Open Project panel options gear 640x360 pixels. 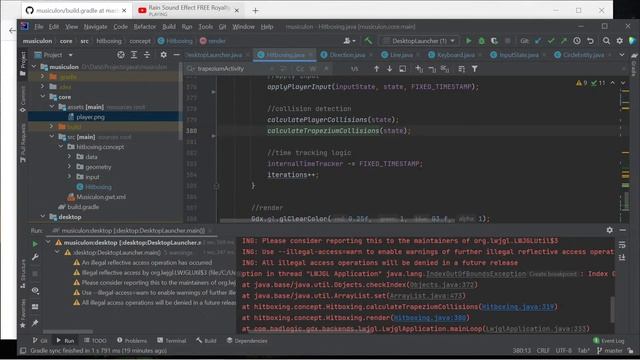[163, 55]
